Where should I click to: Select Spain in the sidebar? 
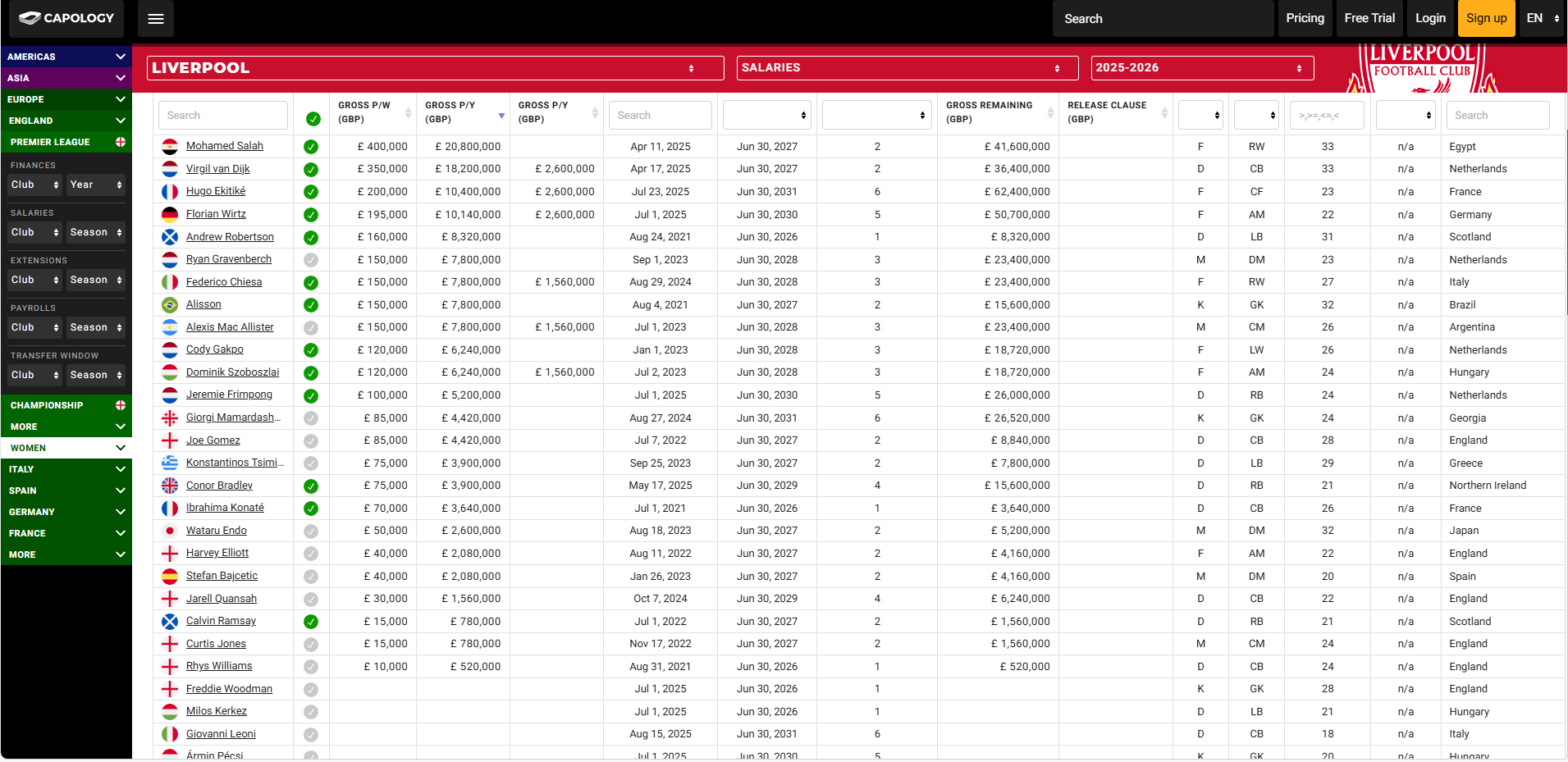66,491
